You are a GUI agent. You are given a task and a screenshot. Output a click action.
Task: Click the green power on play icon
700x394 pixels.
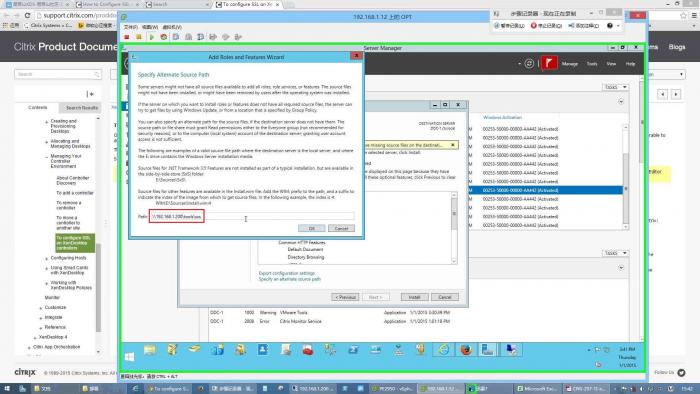[x=151, y=37]
